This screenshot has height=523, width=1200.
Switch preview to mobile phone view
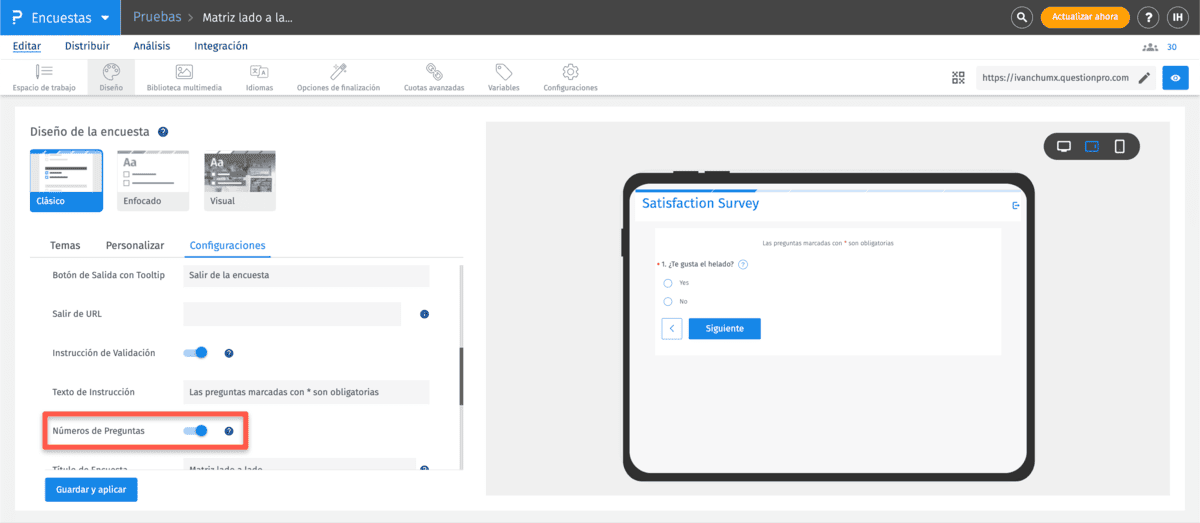pyautogui.click(x=1120, y=147)
